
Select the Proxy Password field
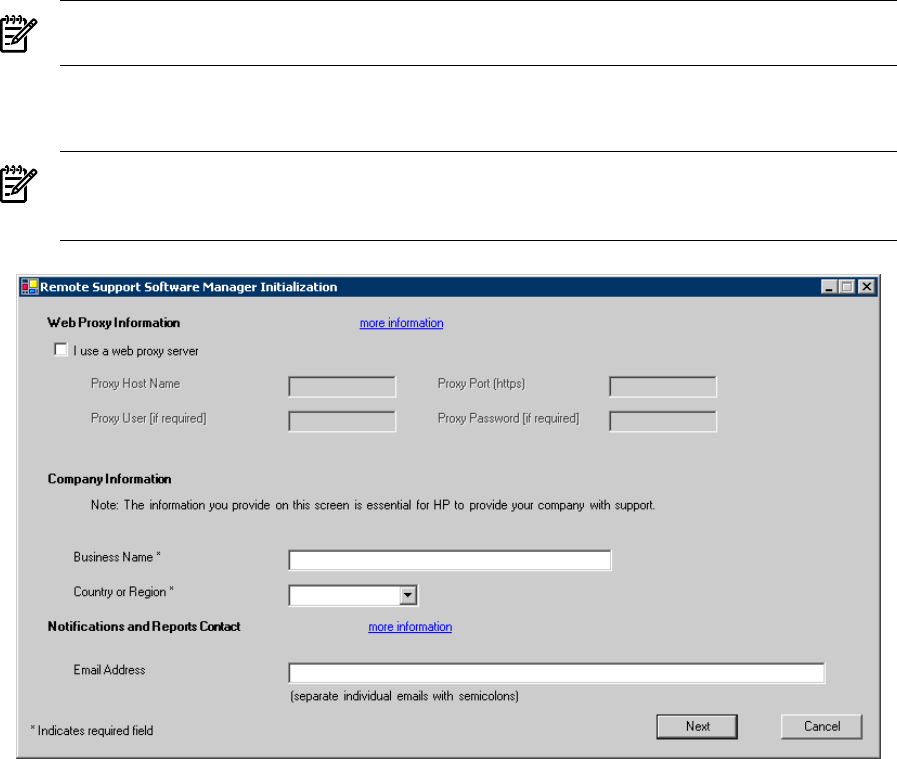(x=662, y=421)
